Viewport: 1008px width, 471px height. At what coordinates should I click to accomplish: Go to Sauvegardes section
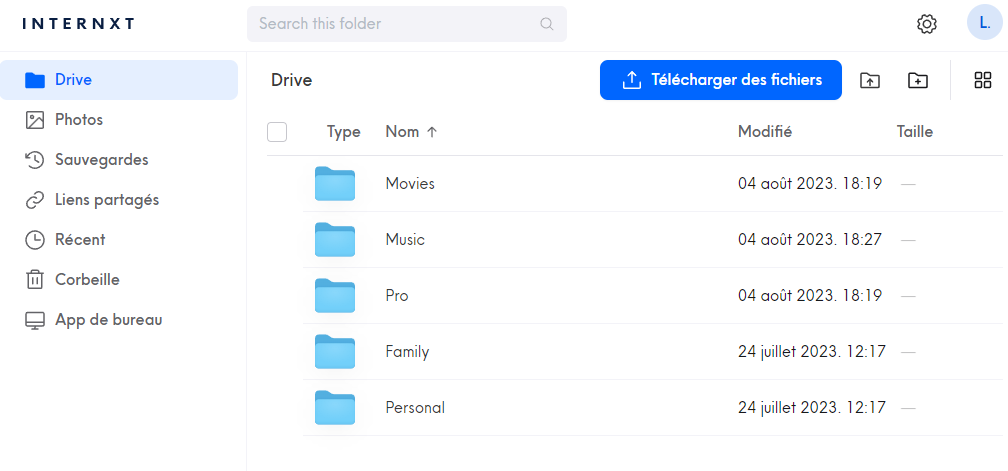pos(101,160)
